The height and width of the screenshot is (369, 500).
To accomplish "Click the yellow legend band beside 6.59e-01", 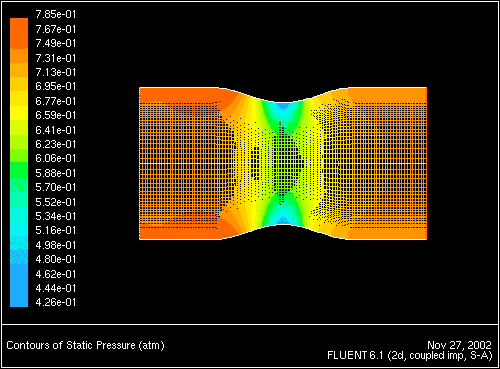I will (19, 113).
